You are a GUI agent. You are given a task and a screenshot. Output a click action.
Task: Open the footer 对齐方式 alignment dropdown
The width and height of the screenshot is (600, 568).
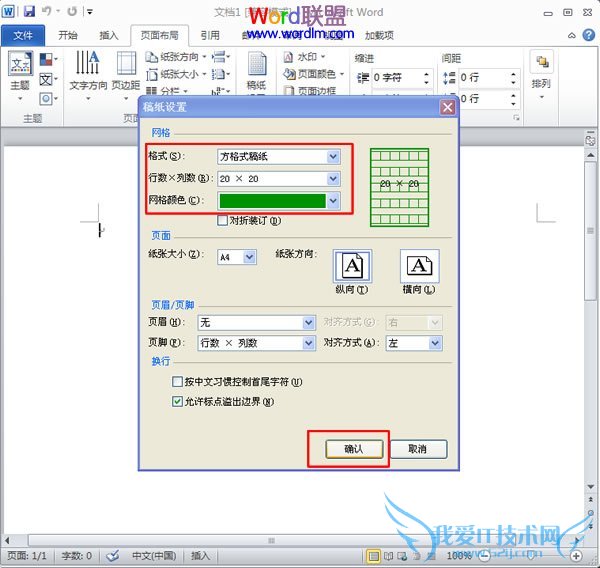click(x=435, y=343)
